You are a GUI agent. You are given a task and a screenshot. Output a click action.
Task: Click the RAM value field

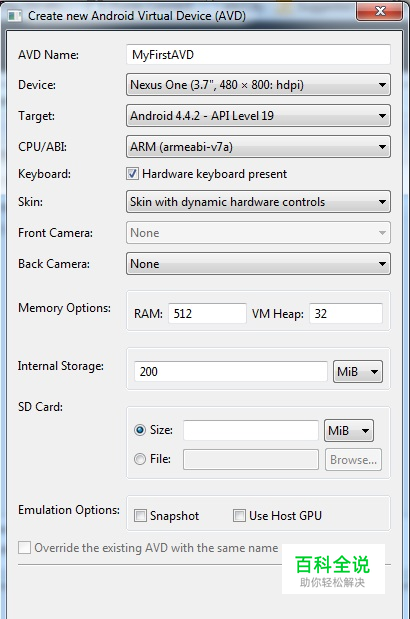click(x=207, y=313)
